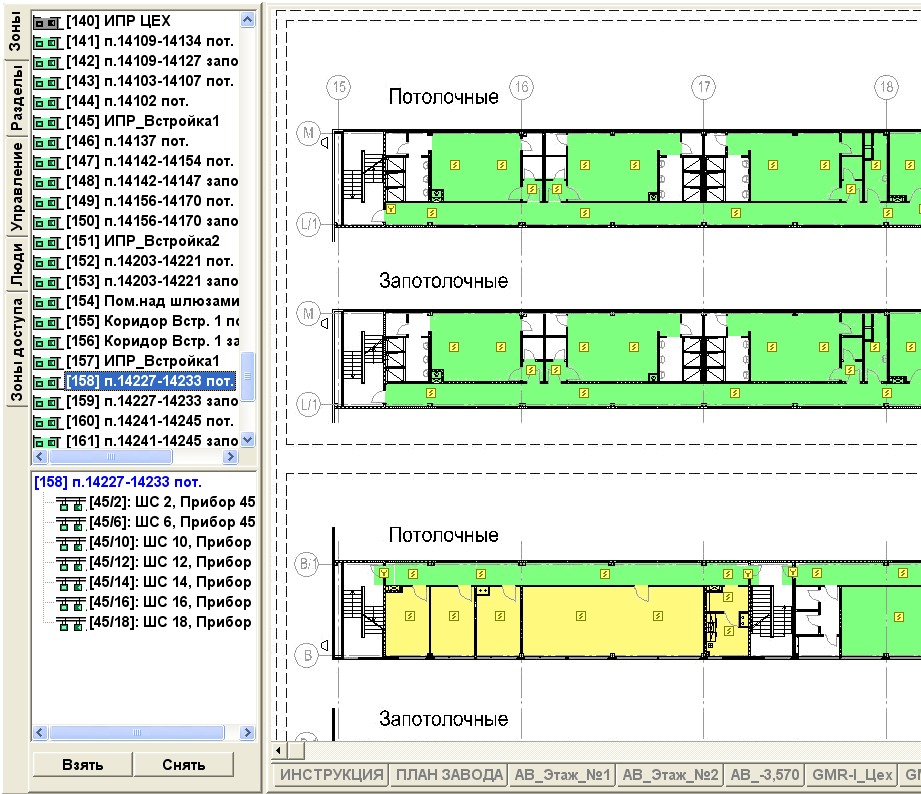921x794 pixels.
Task: Click icon next to [154] Пом.над шлюзами
Action: [47, 301]
